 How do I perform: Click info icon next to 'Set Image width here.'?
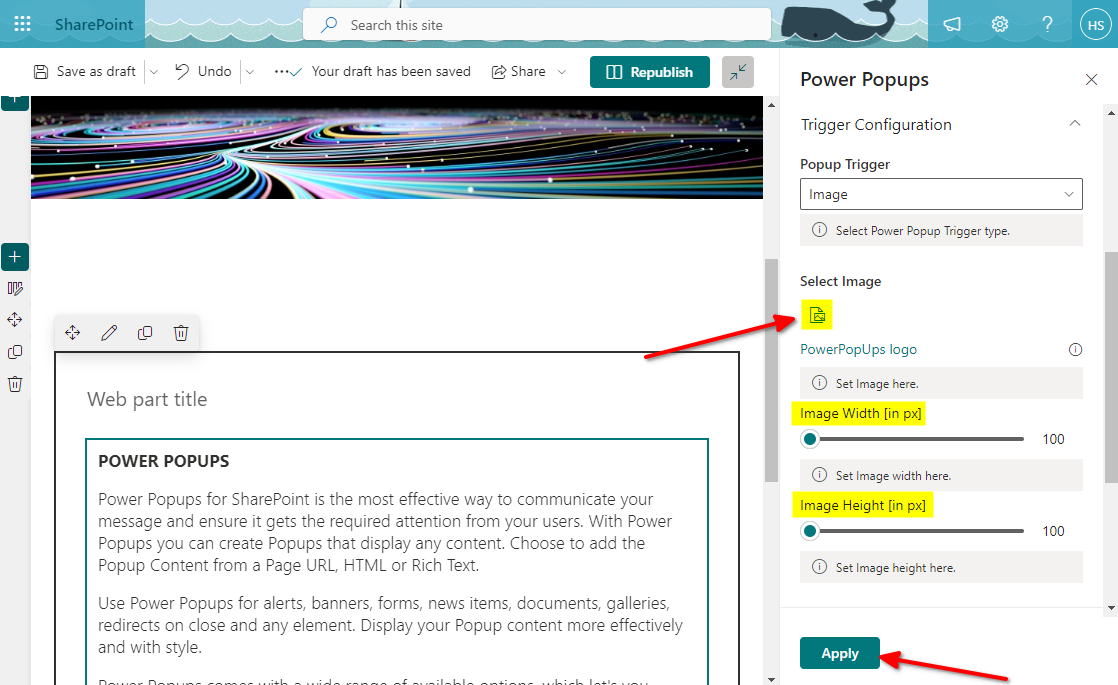click(820, 475)
